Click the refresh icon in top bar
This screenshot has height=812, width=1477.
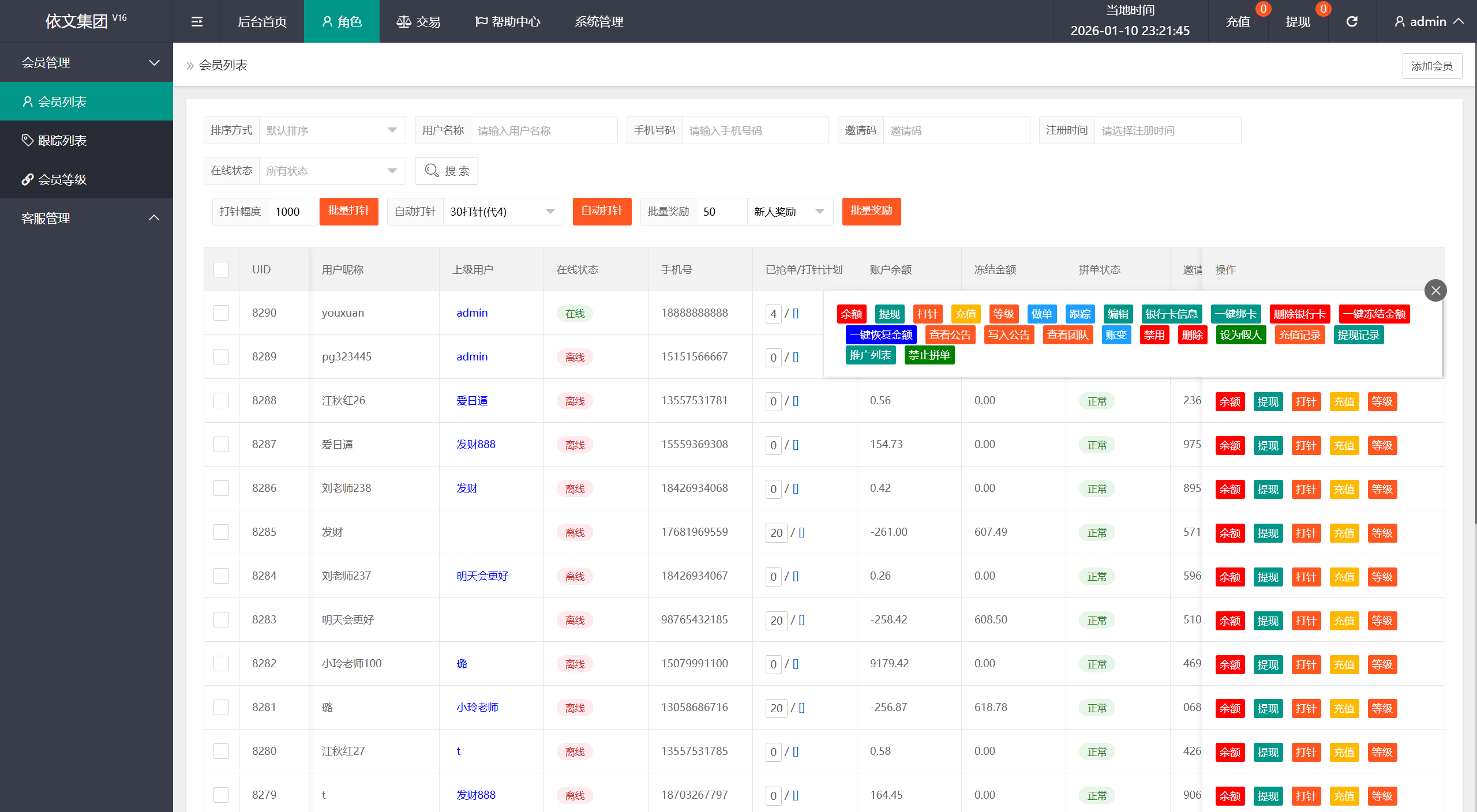pos(1352,21)
